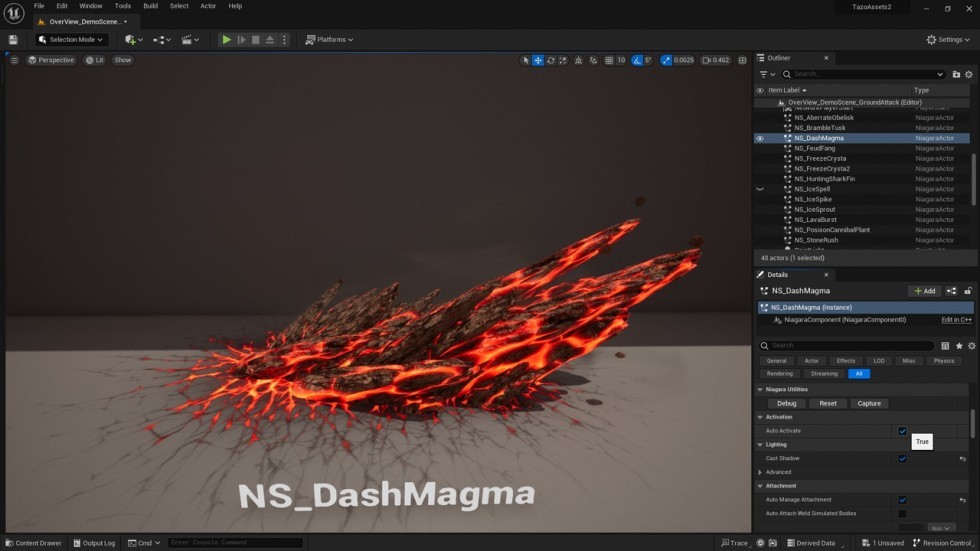This screenshot has width=980, height=551.
Task: Activate the translate move tool
Action: click(538, 60)
